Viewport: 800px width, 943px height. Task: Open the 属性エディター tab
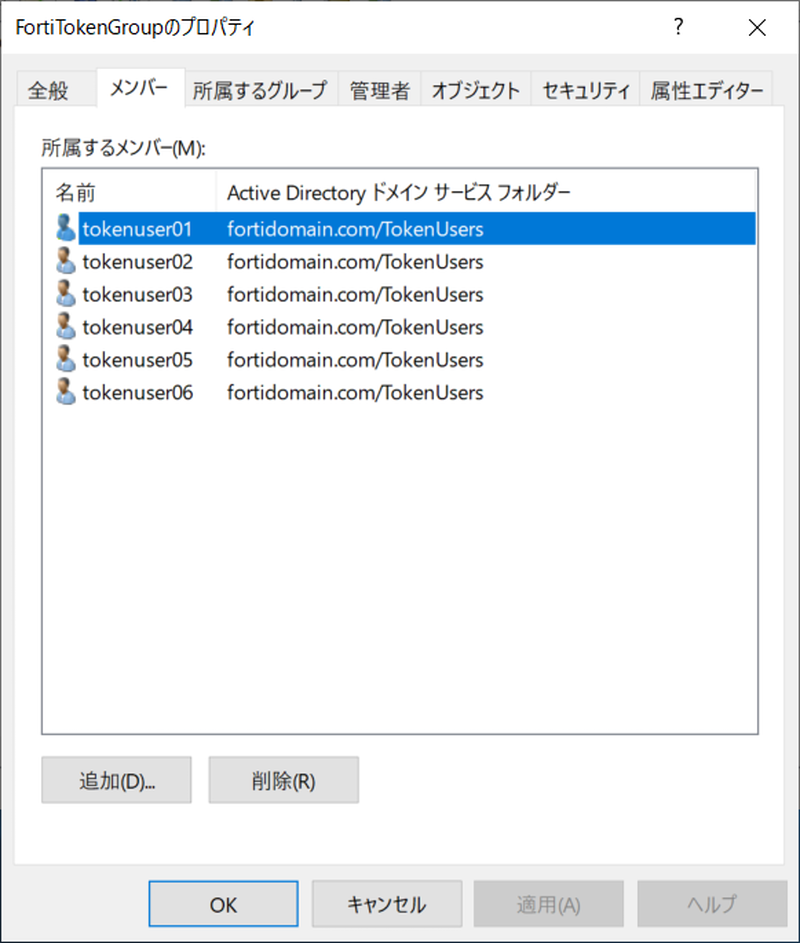point(706,88)
